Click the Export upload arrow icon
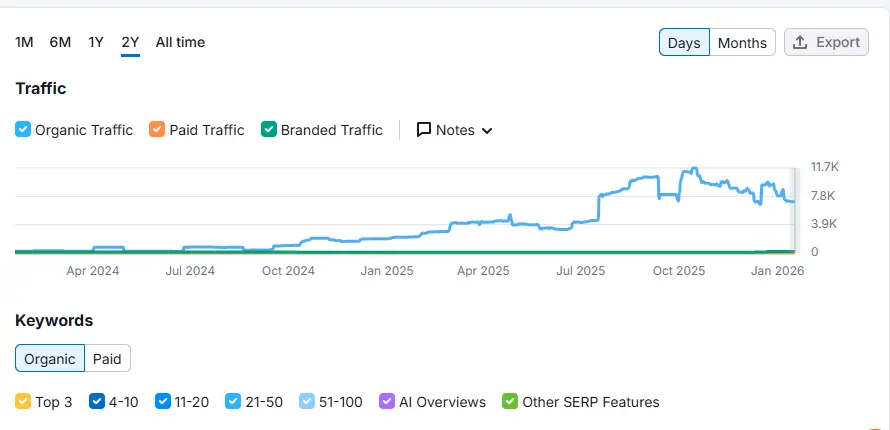This screenshot has height=430, width=890. [800, 43]
